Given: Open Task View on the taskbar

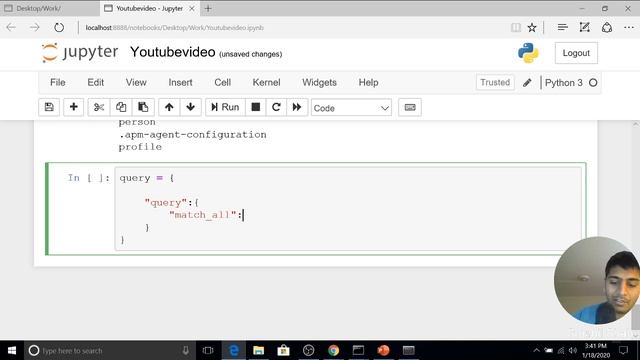Looking at the screenshot, I should 208,350.
